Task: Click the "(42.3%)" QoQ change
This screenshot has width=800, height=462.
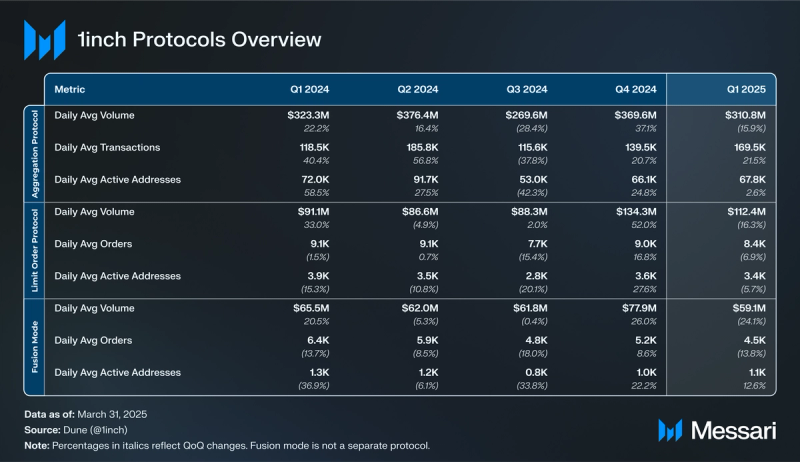Action: point(532,193)
